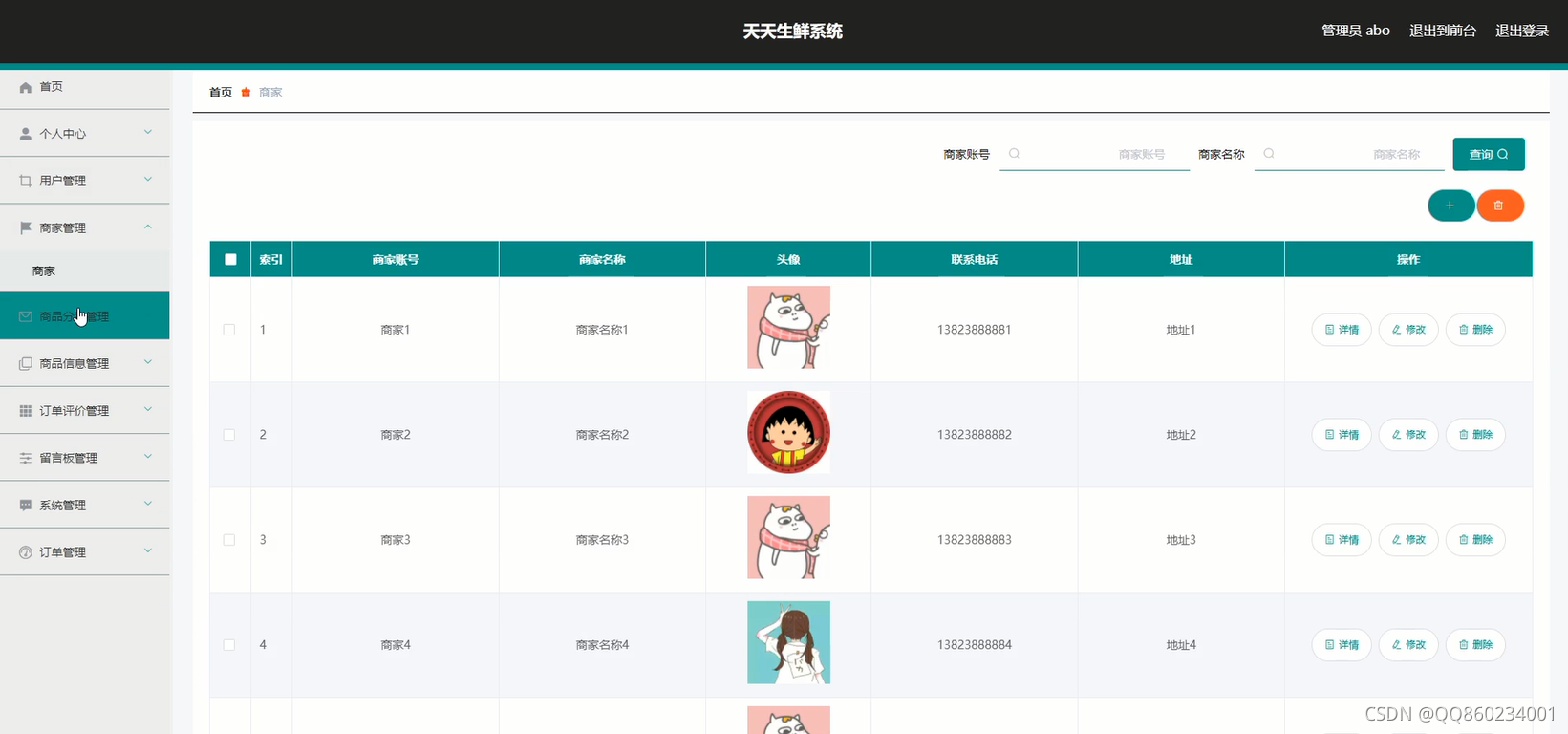The image size is (1568, 734).
Task: Click the avatar thumbnail of 商家2
Action: click(788, 432)
